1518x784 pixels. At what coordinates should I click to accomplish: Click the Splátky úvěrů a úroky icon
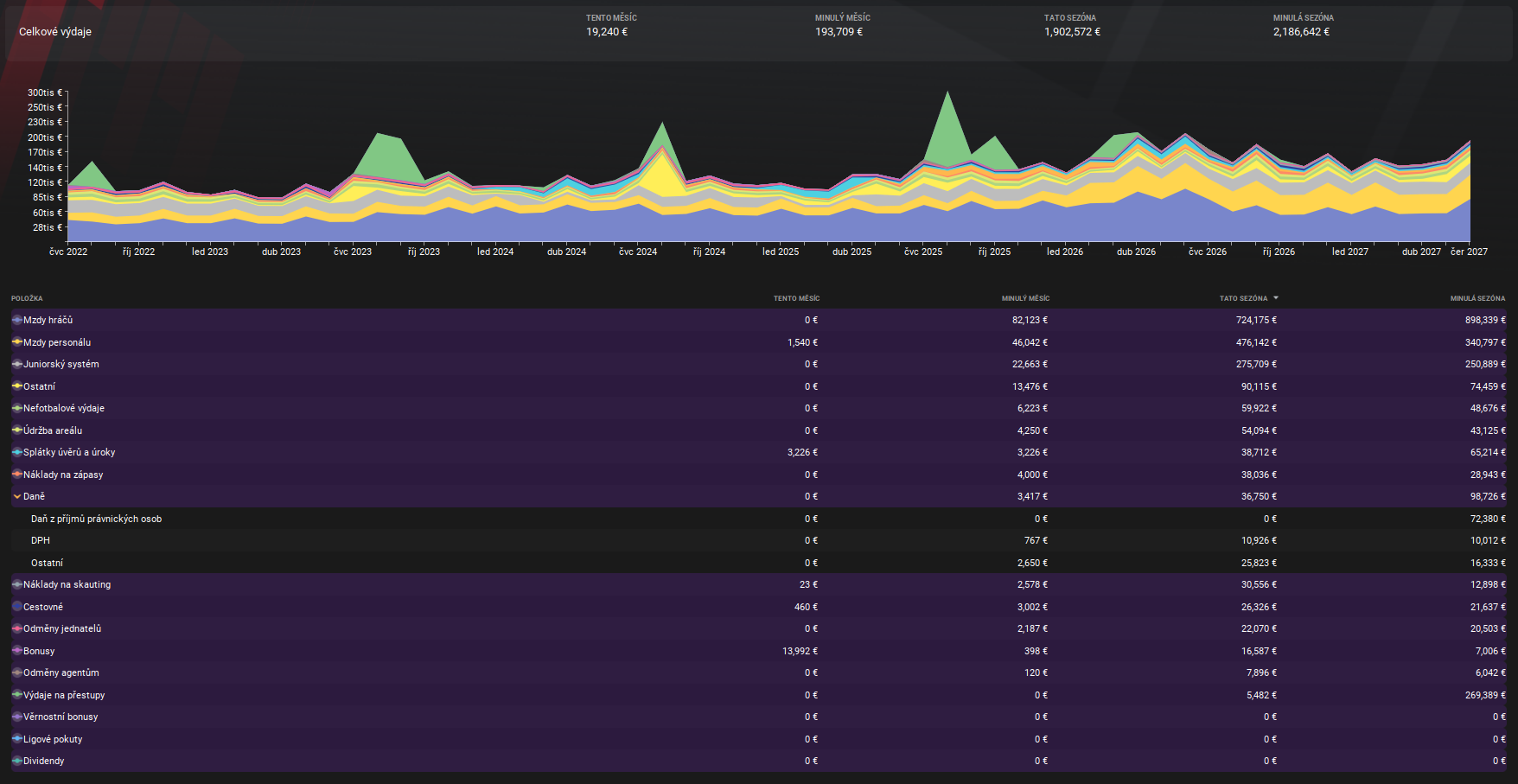tap(17, 452)
